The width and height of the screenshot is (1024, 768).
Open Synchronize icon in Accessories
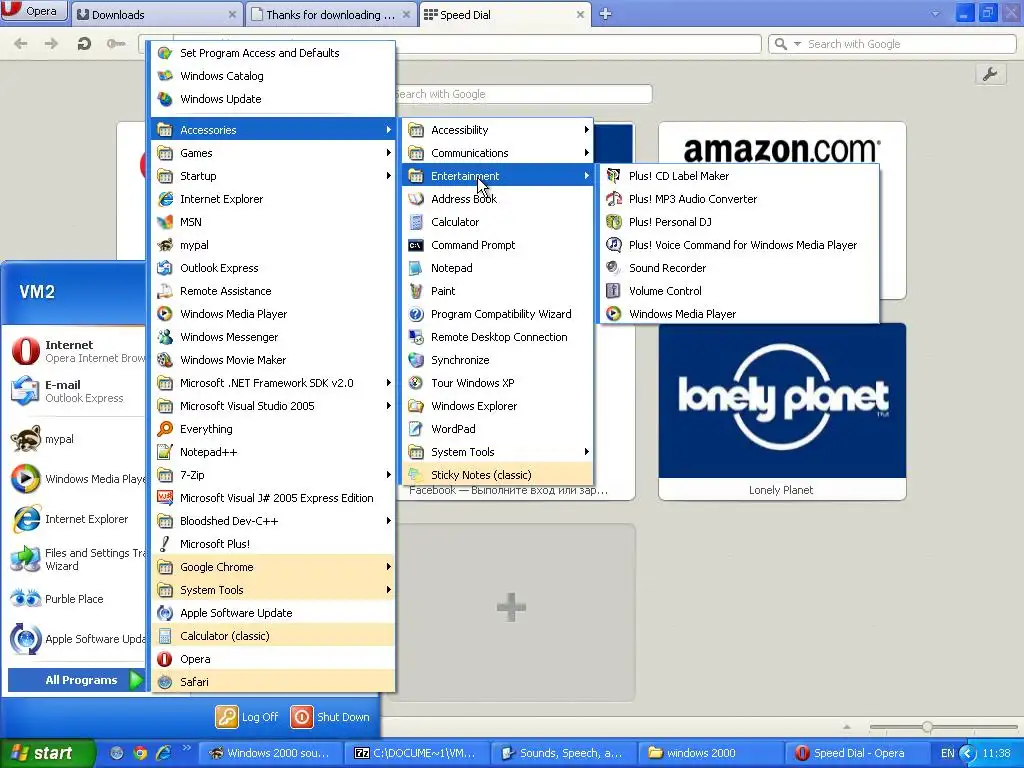(415, 360)
